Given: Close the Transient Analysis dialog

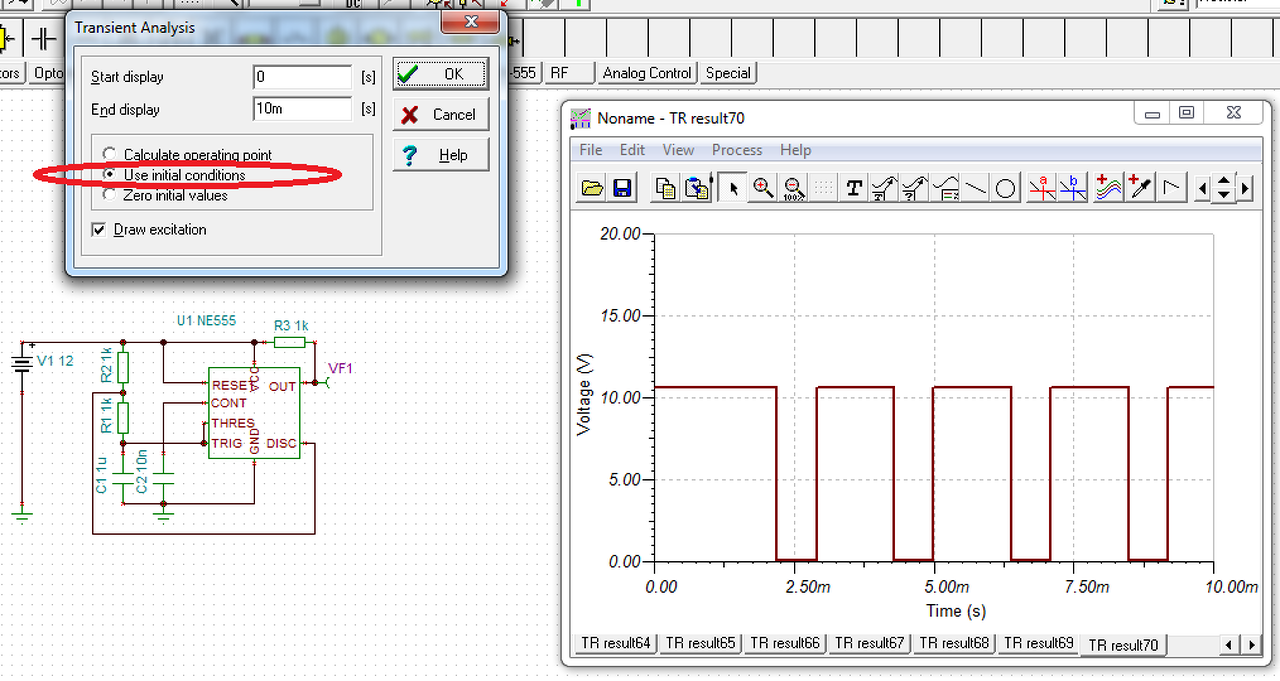Looking at the screenshot, I should tap(470, 21).
